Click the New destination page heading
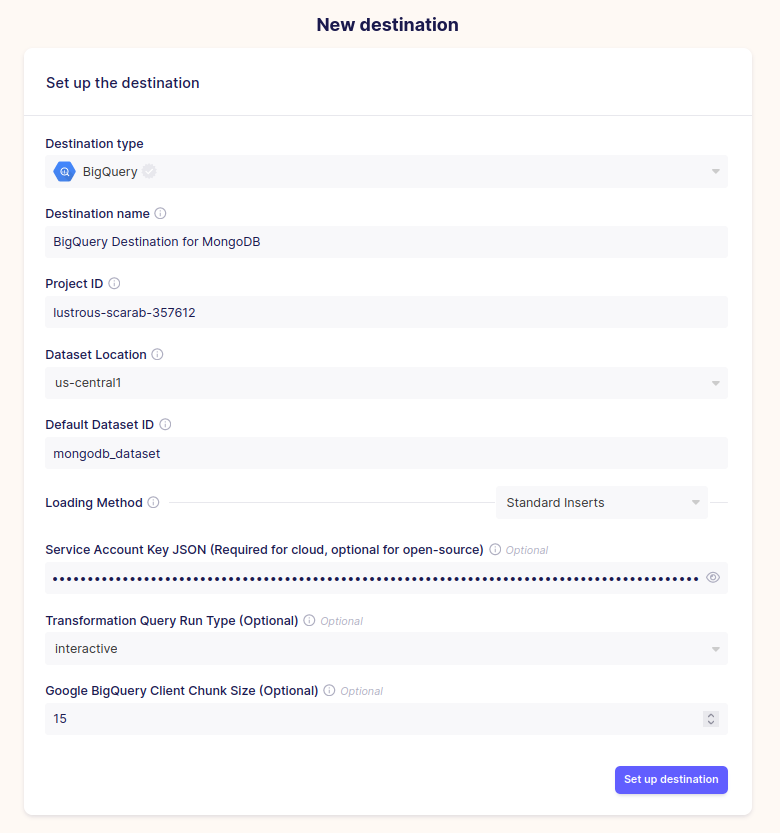 (388, 24)
